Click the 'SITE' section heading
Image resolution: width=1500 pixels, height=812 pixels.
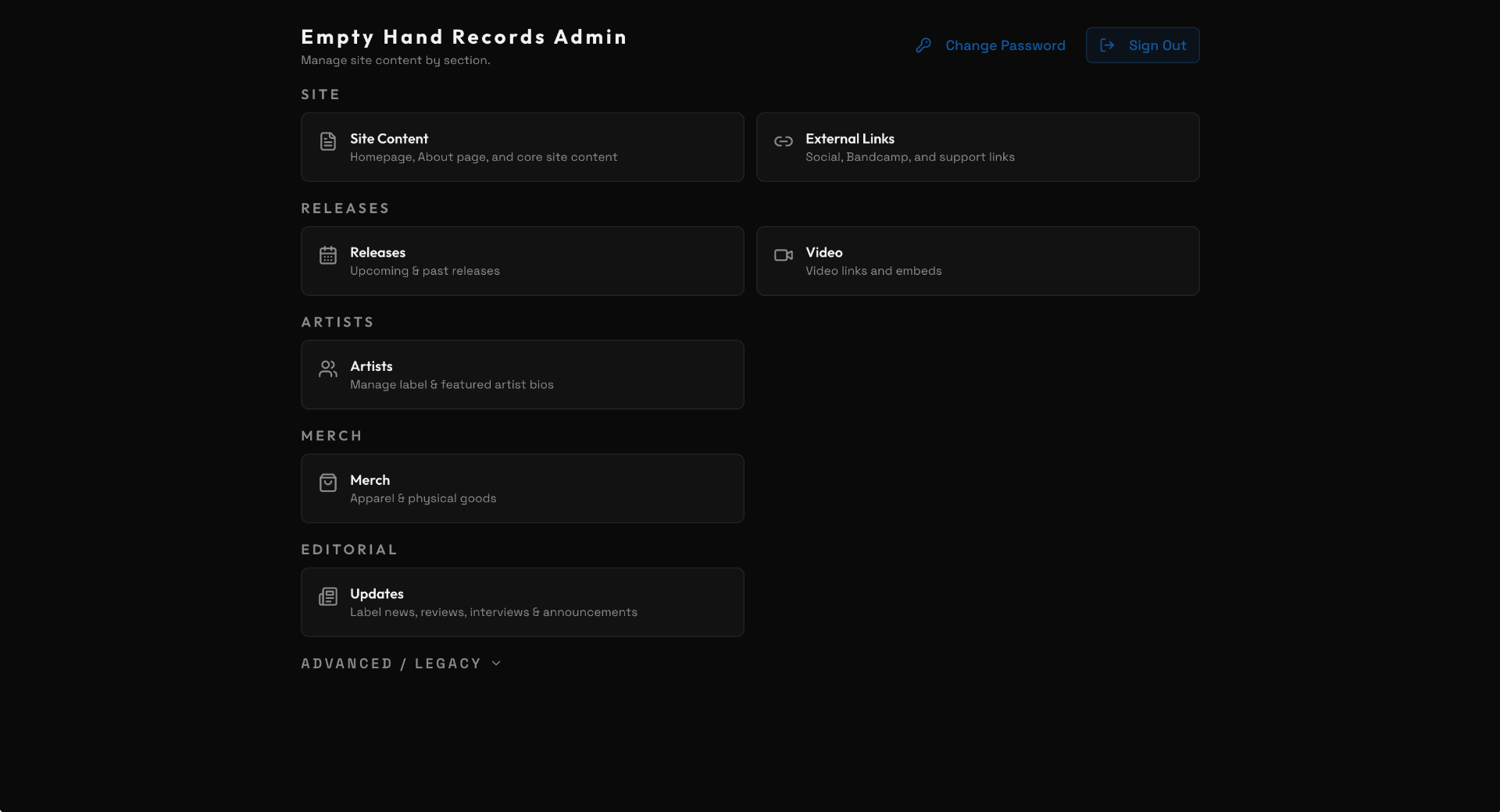click(x=320, y=94)
